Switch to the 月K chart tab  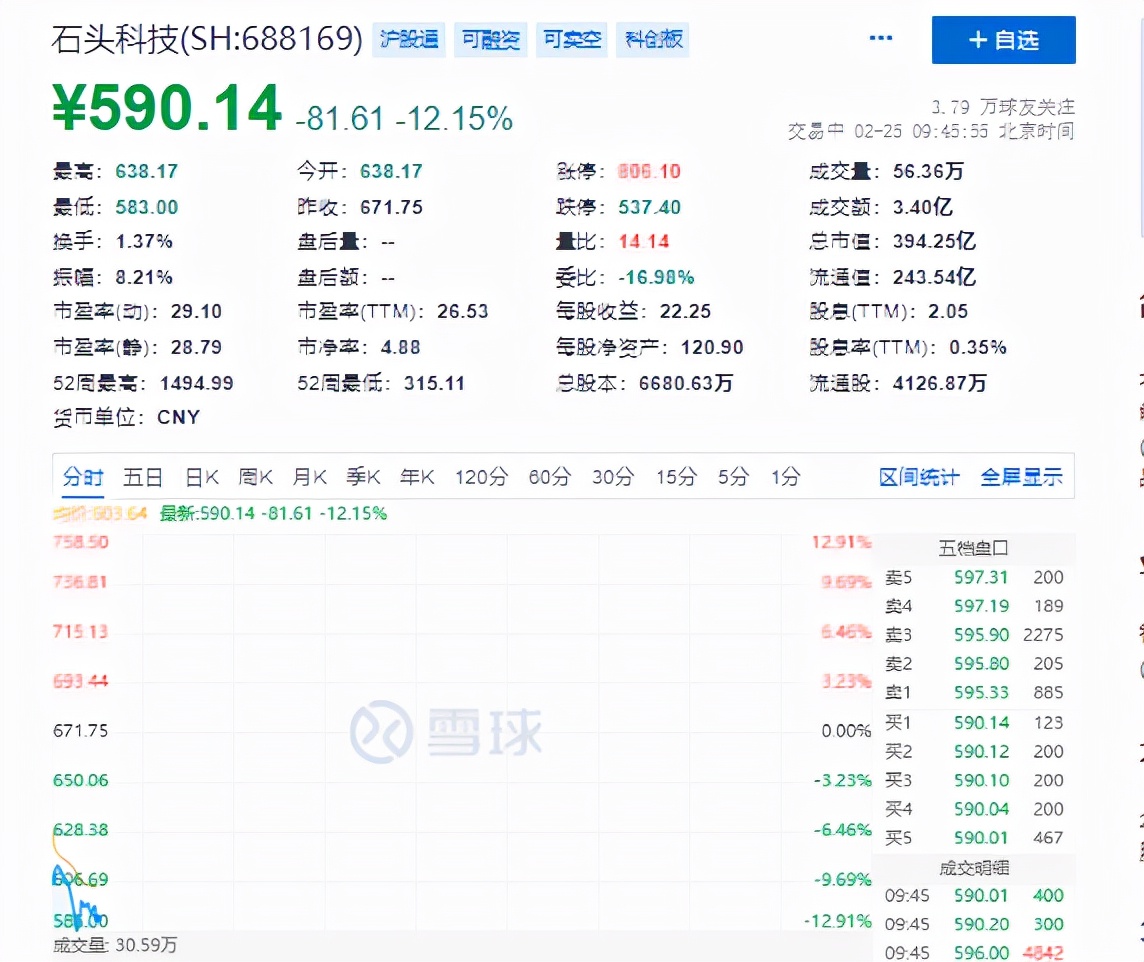(309, 477)
